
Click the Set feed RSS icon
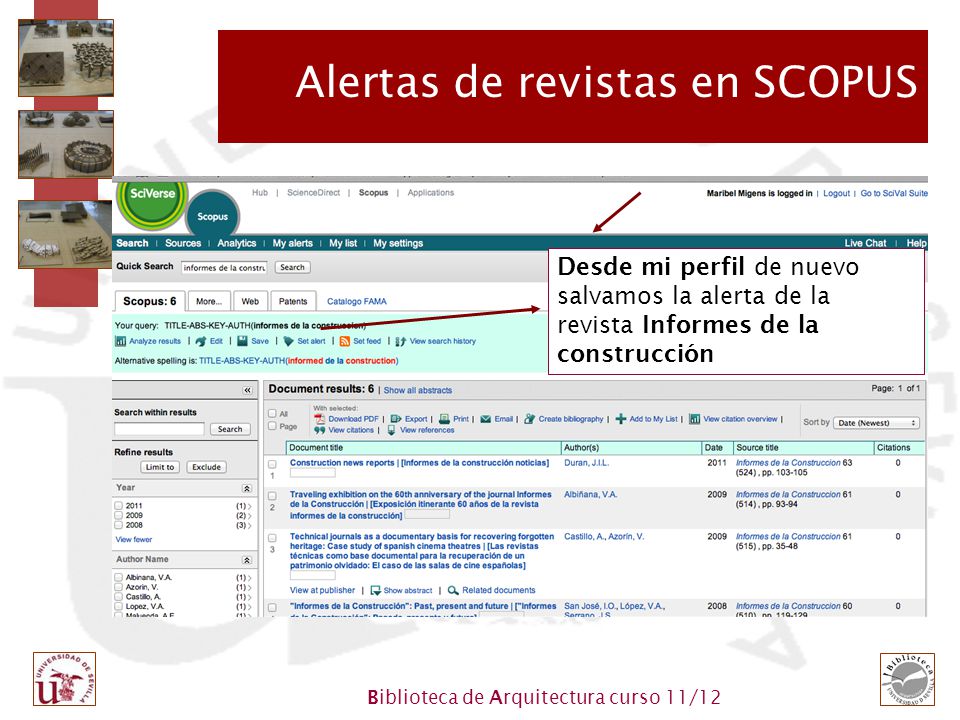pyautogui.click(x=345, y=341)
